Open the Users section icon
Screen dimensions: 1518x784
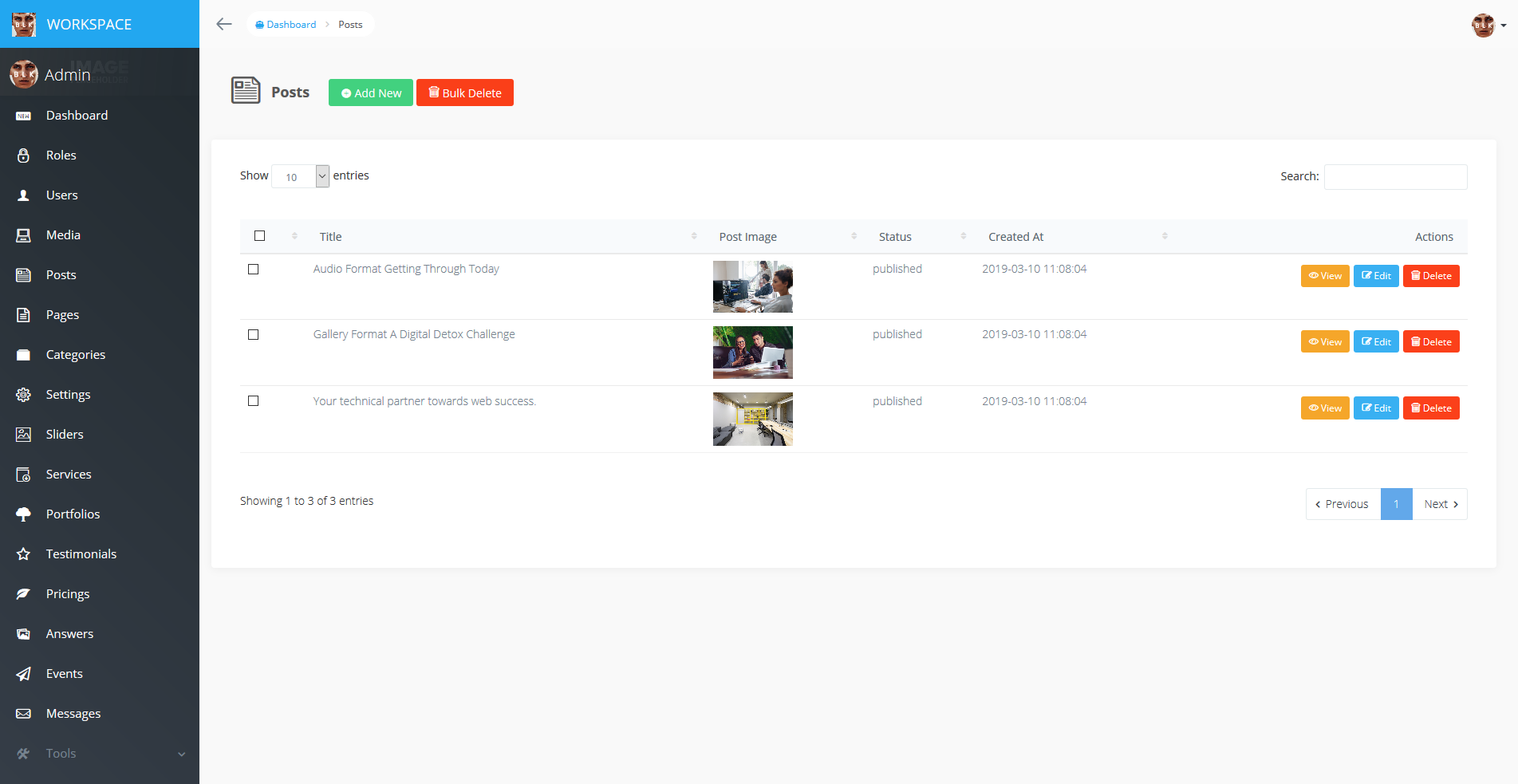click(23, 195)
